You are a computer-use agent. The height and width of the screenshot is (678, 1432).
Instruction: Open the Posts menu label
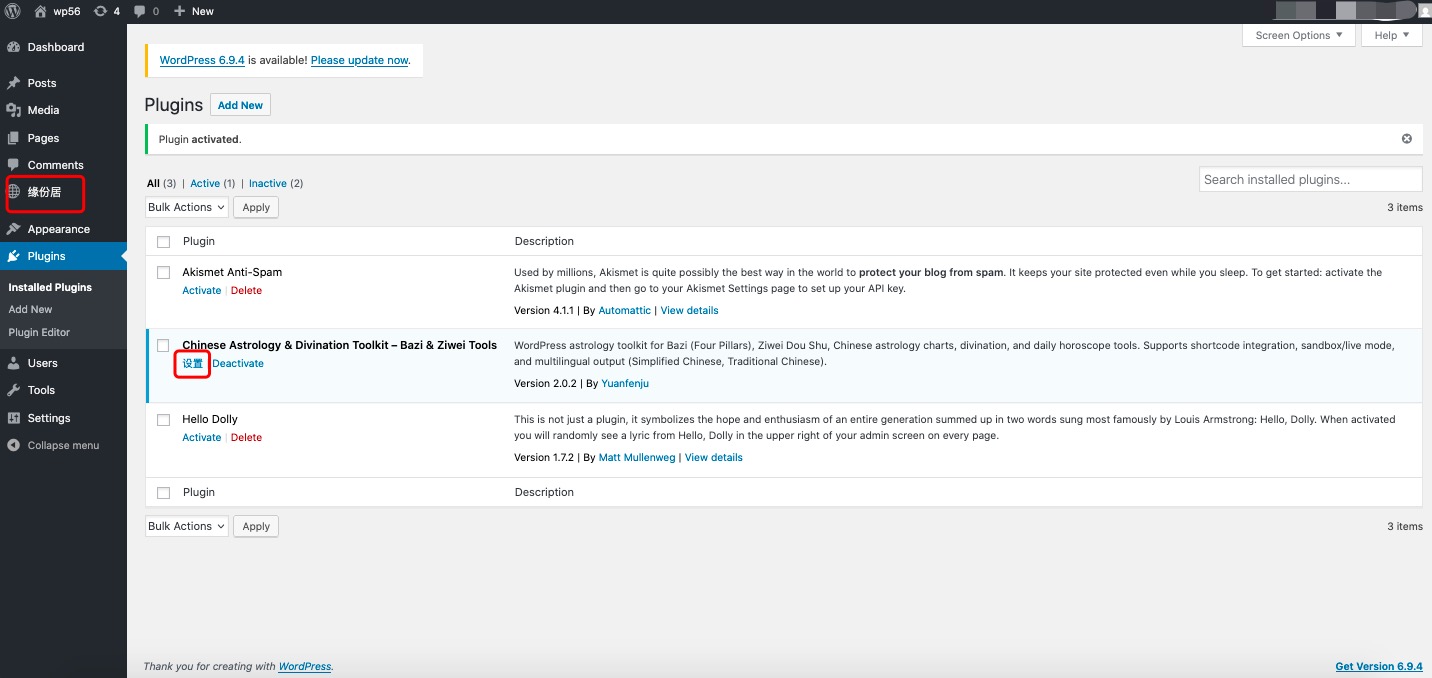tap(42, 83)
